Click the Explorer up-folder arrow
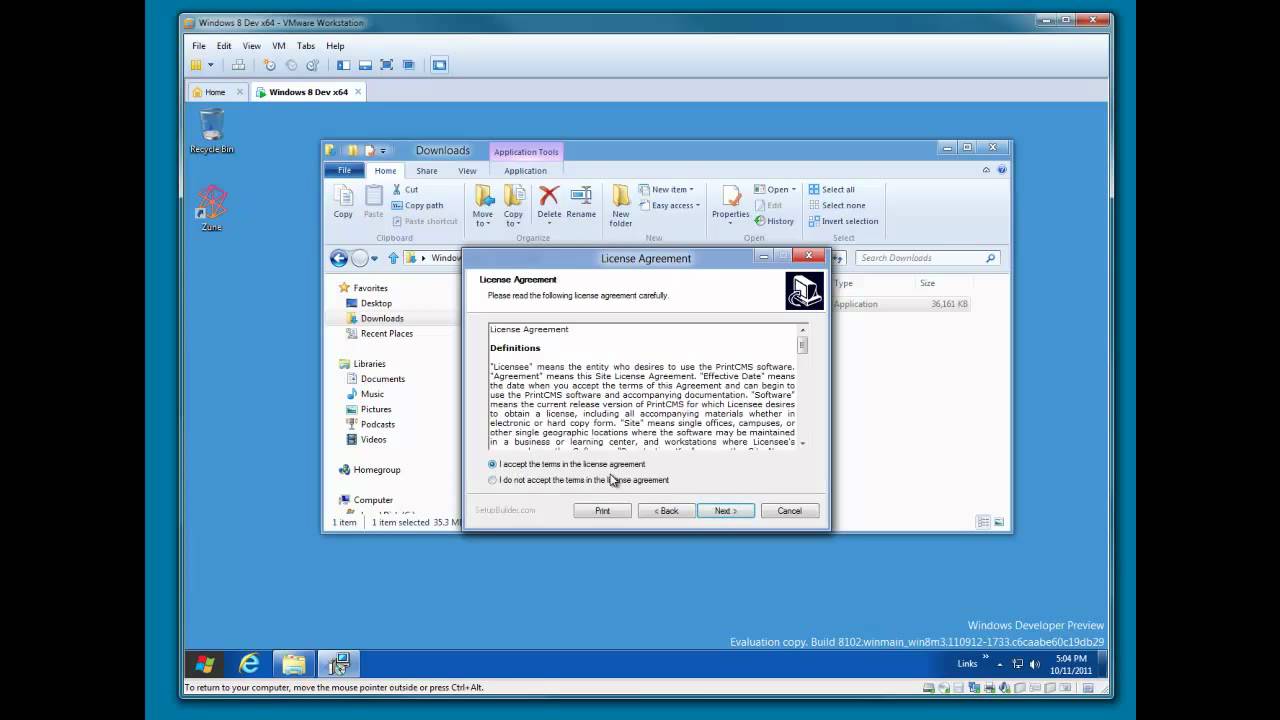Viewport: 1280px width, 720px height. (x=393, y=258)
